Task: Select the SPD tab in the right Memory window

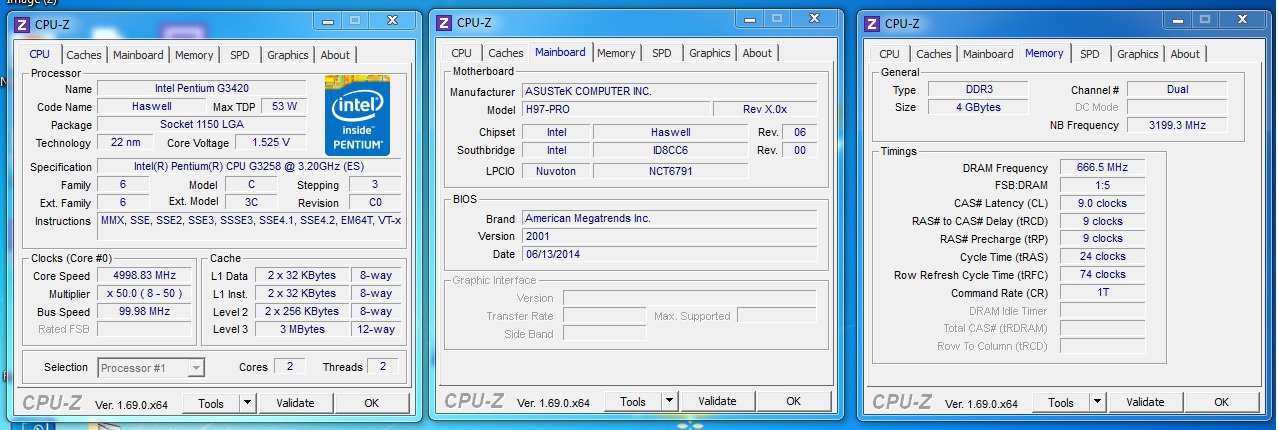Action: pyautogui.click(x=1090, y=54)
